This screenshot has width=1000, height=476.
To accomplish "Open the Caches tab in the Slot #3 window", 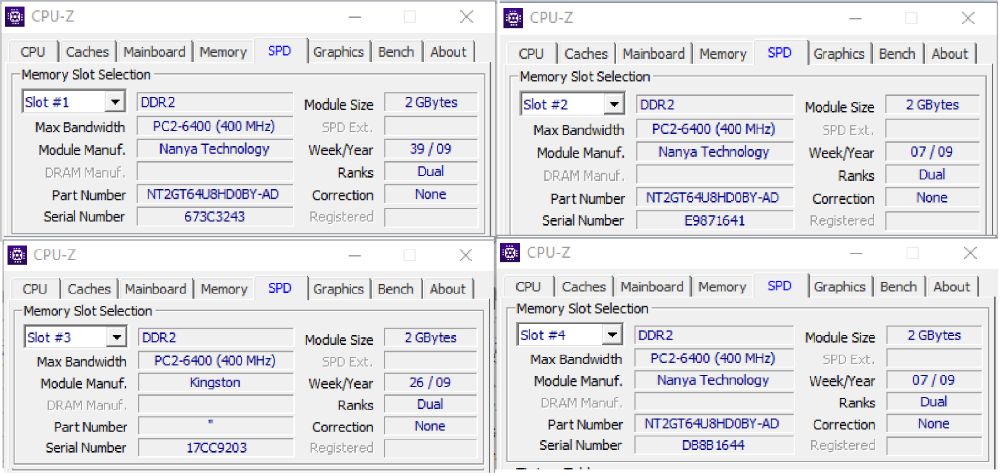I will (89, 289).
